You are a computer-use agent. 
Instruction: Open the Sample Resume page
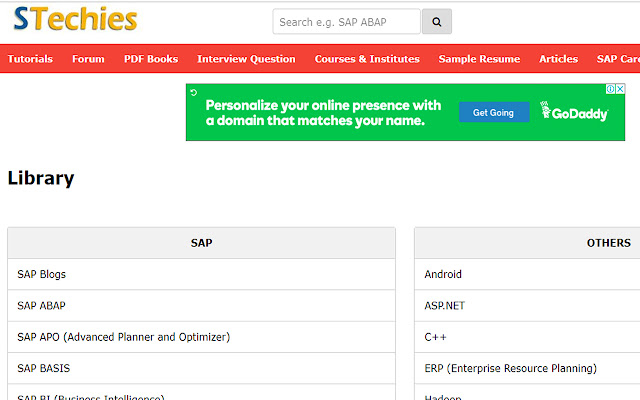479,59
